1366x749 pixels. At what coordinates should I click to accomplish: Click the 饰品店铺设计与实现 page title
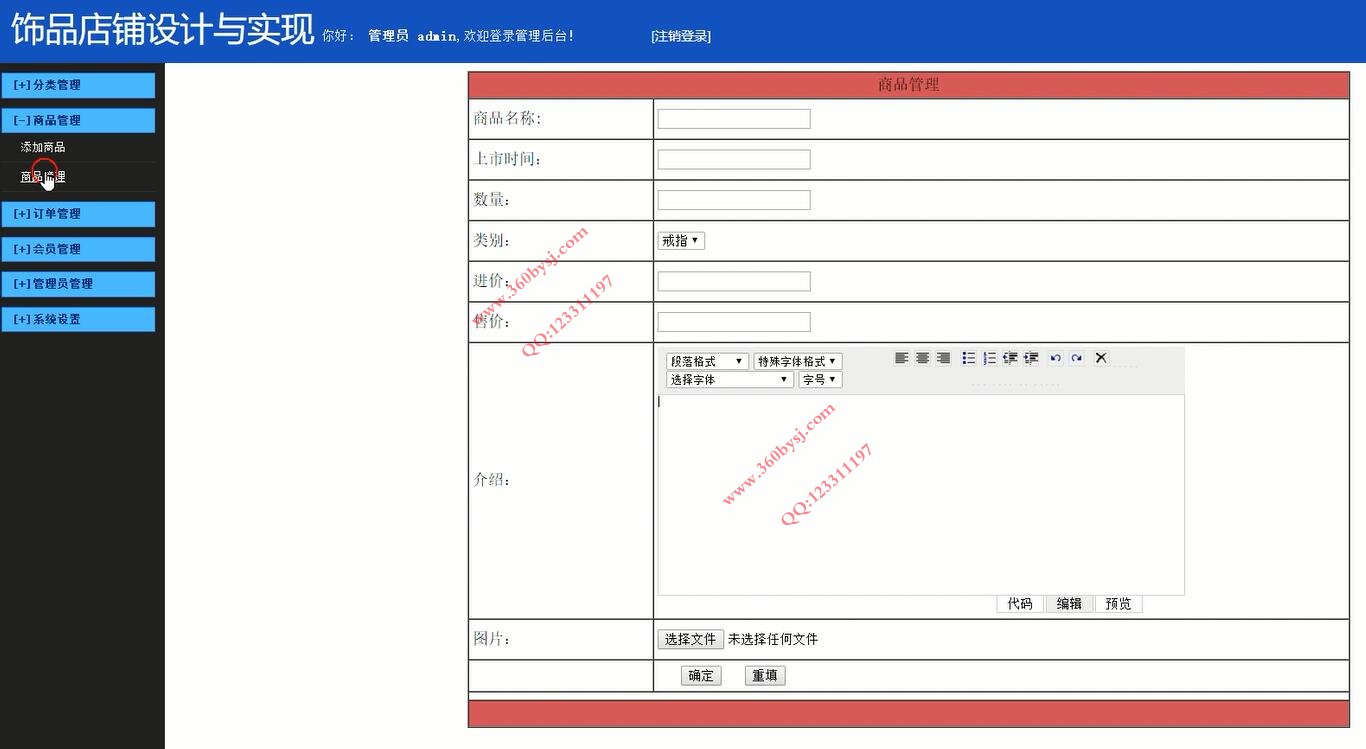(163, 30)
